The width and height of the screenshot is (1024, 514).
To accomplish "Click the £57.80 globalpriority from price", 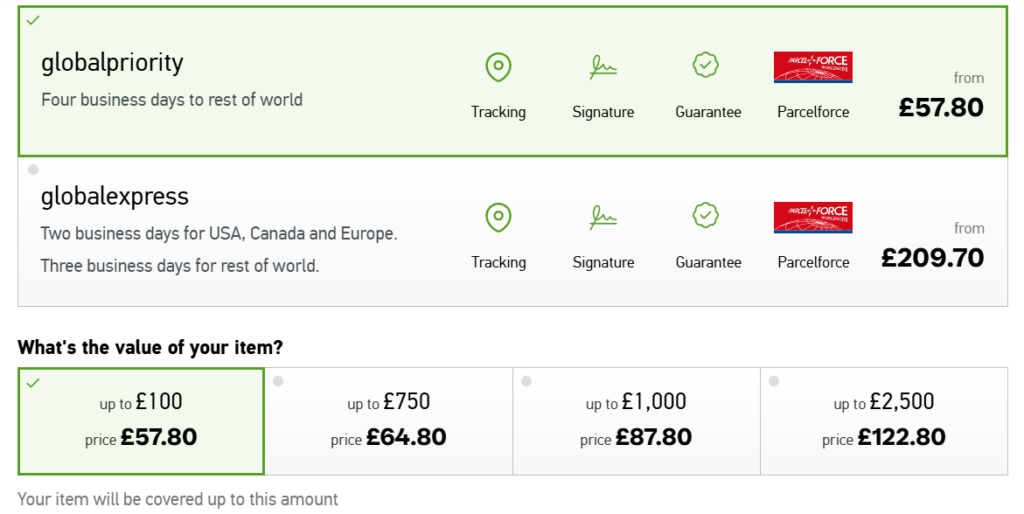I will click(x=941, y=107).
